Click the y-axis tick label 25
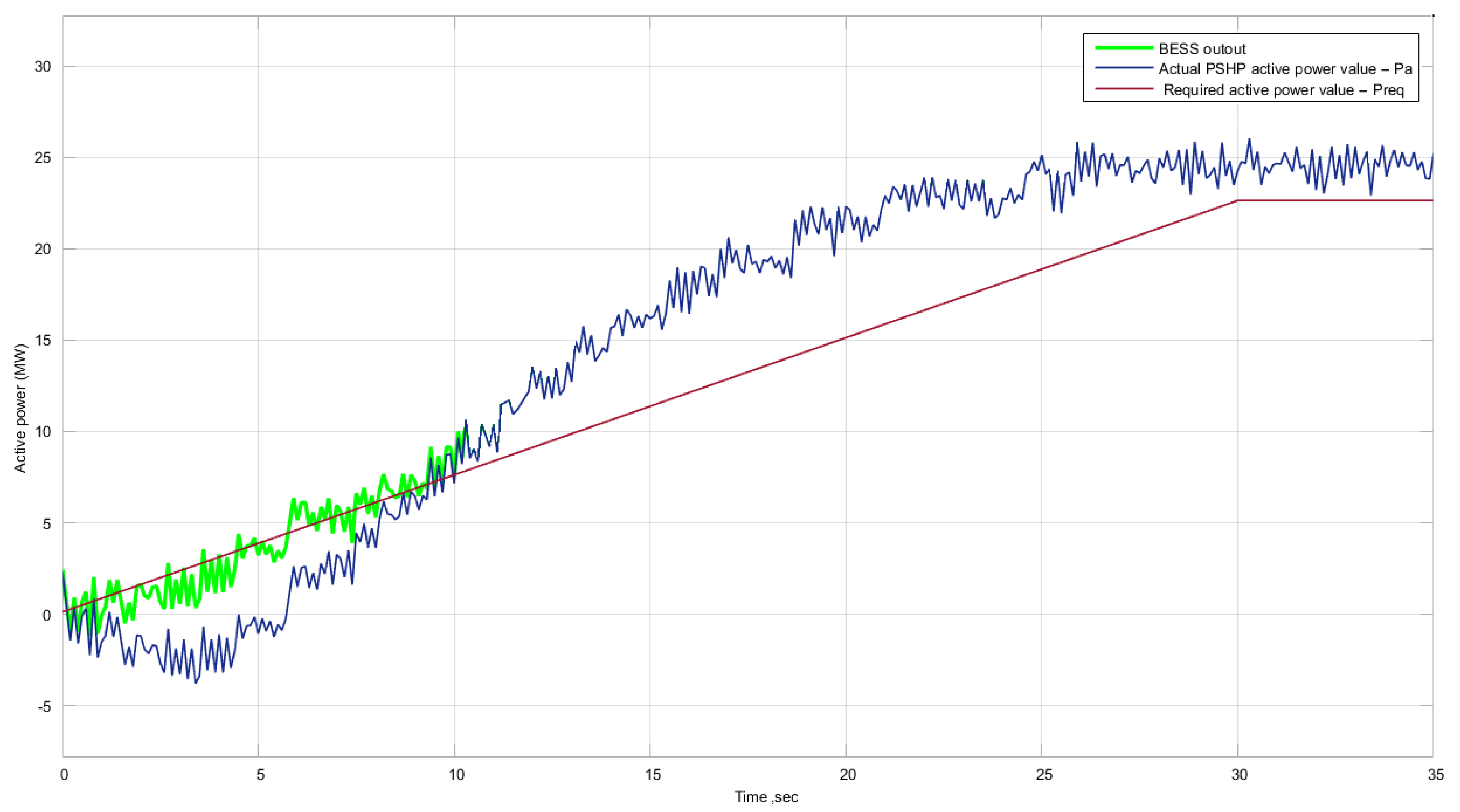Screen dimensions: 1460x812 pyautogui.click(x=42, y=158)
